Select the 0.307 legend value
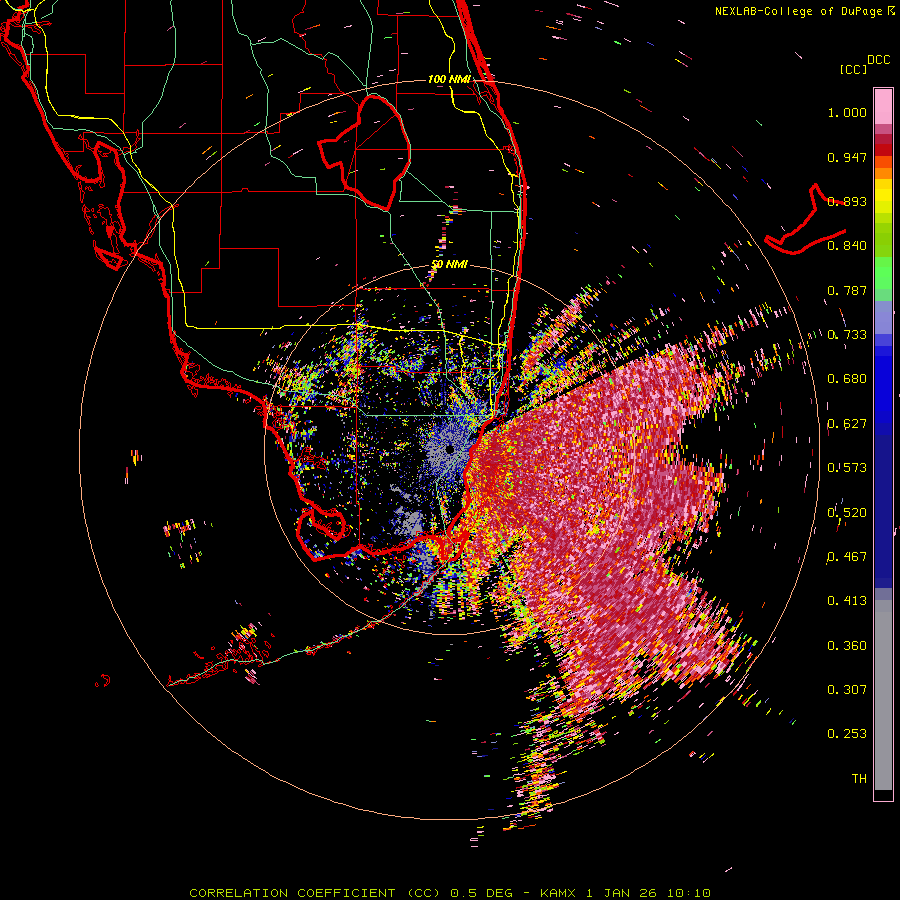900x900 pixels. [847, 690]
